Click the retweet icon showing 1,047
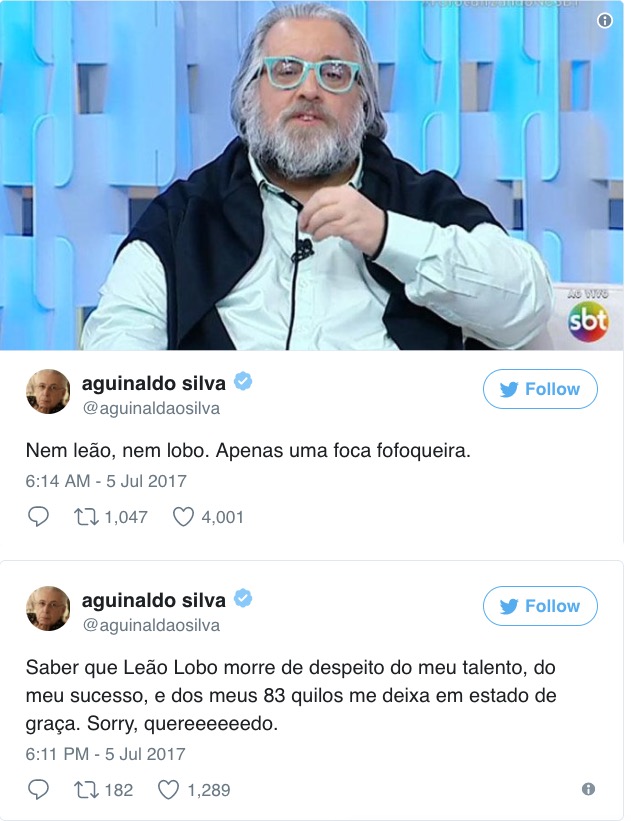Screen dimensions: 631x821 click(x=86, y=517)
